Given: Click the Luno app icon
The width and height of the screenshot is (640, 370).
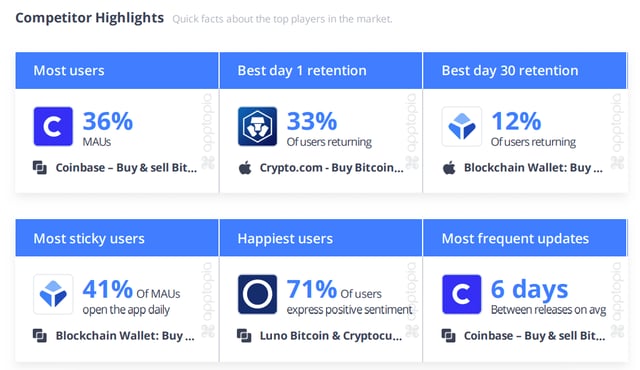Looking at the screenshot, I should pyautogui.click(x=257, y=294).
